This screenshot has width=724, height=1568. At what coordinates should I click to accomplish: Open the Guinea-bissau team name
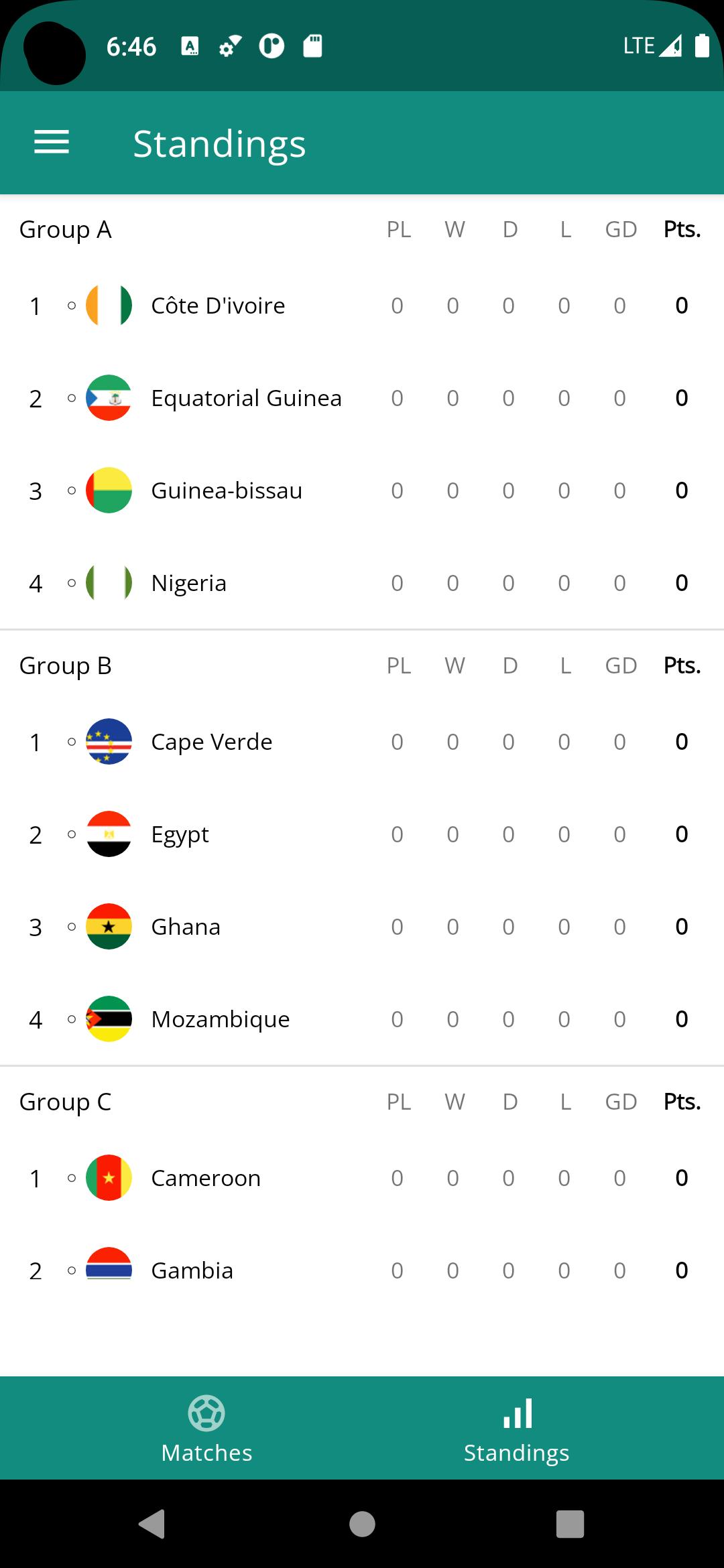click(x=227, y=491)
